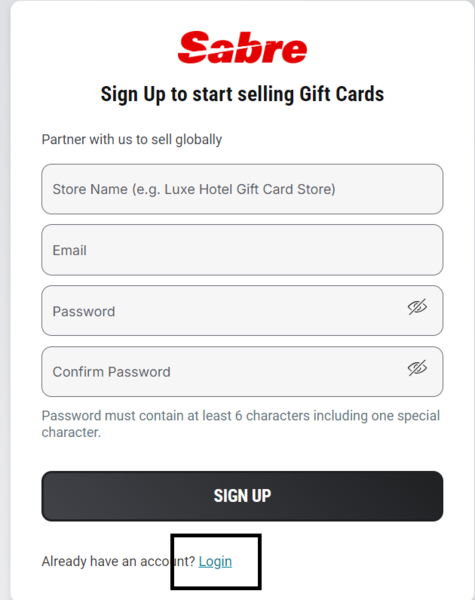Click into the Password field
The width and height of the screenshot is (475, 600).
tap(242, 311)
